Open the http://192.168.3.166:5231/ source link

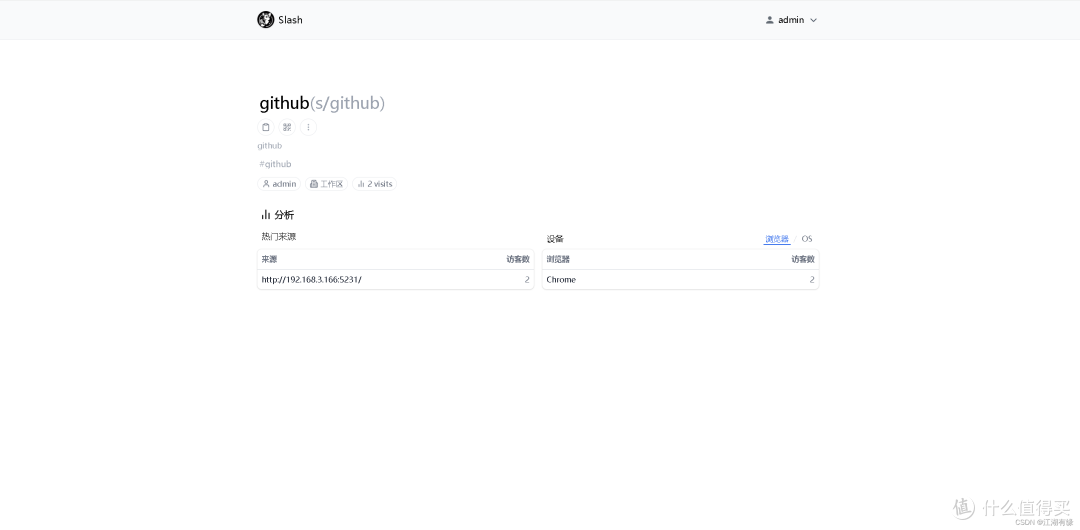tap(311, 279)
